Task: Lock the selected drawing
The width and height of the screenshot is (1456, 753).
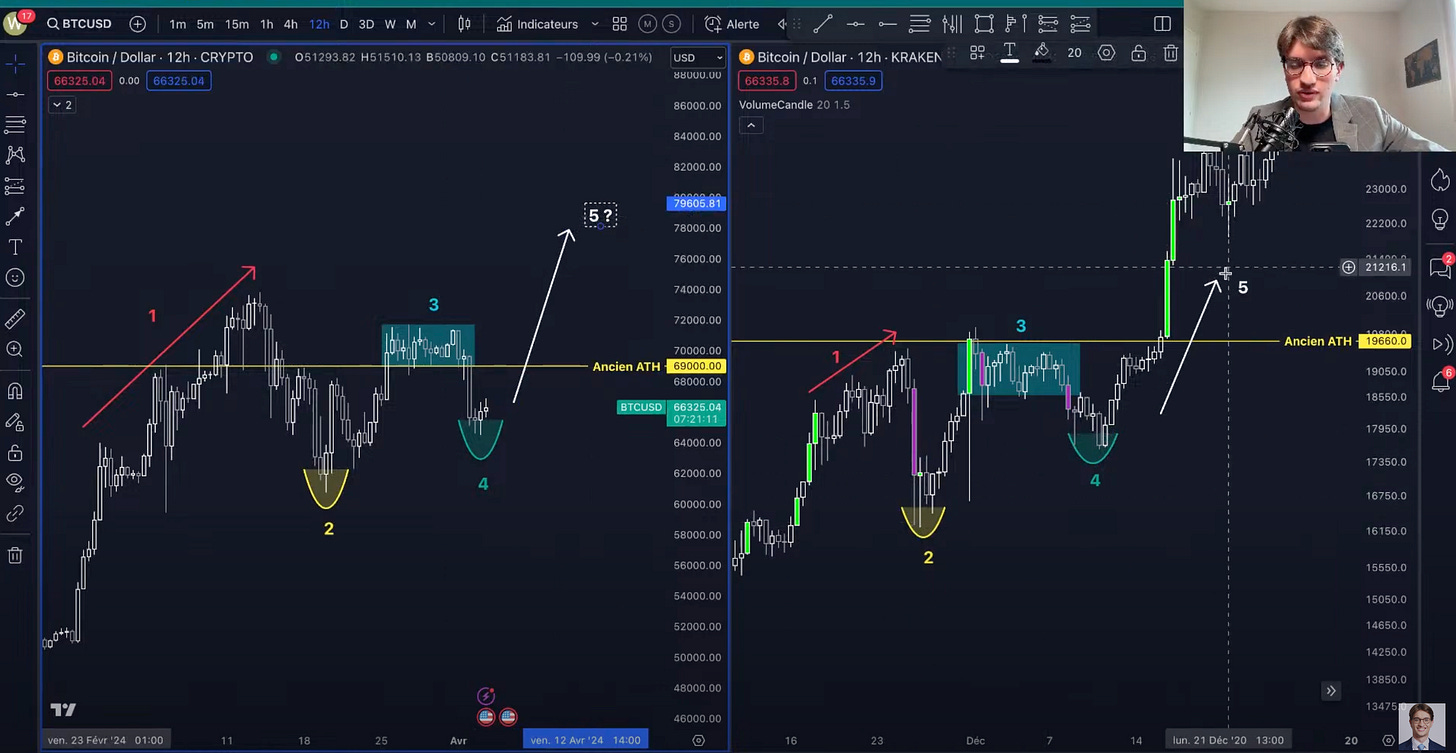Action: (1138, 53)
